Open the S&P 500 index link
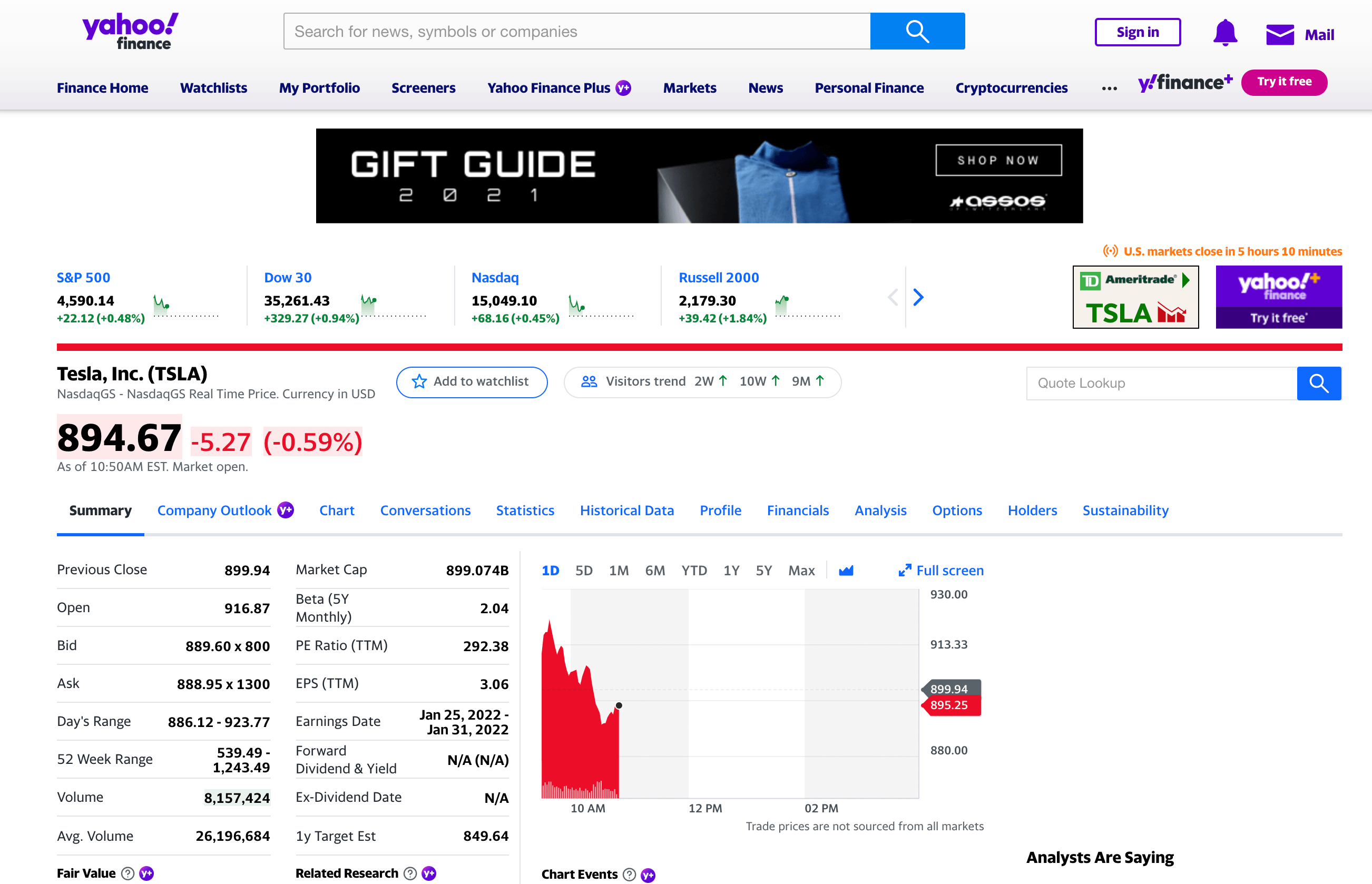 point(83,278)
